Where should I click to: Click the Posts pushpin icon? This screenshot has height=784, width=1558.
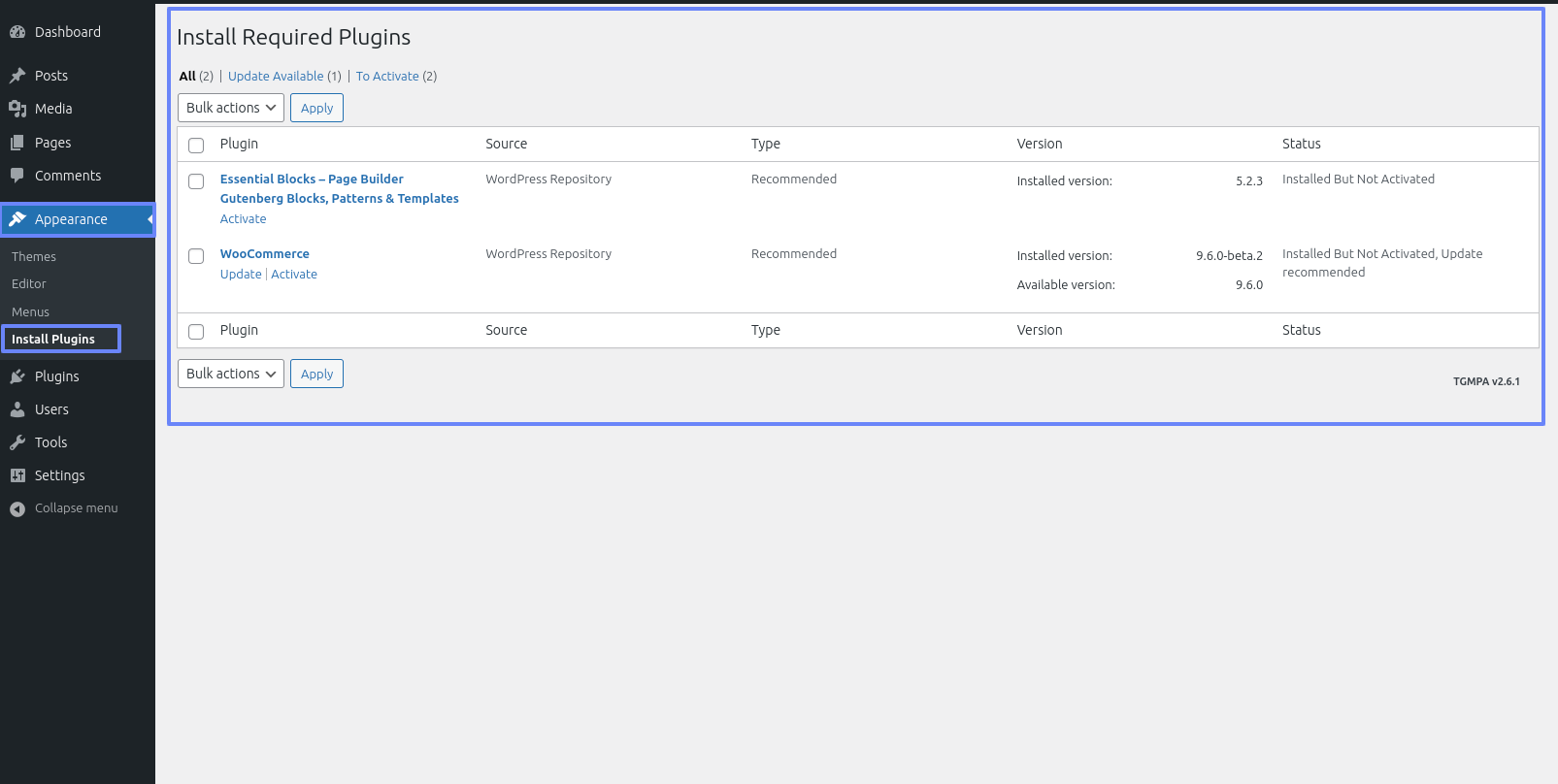pyautogui.click(x=17, y=76)
